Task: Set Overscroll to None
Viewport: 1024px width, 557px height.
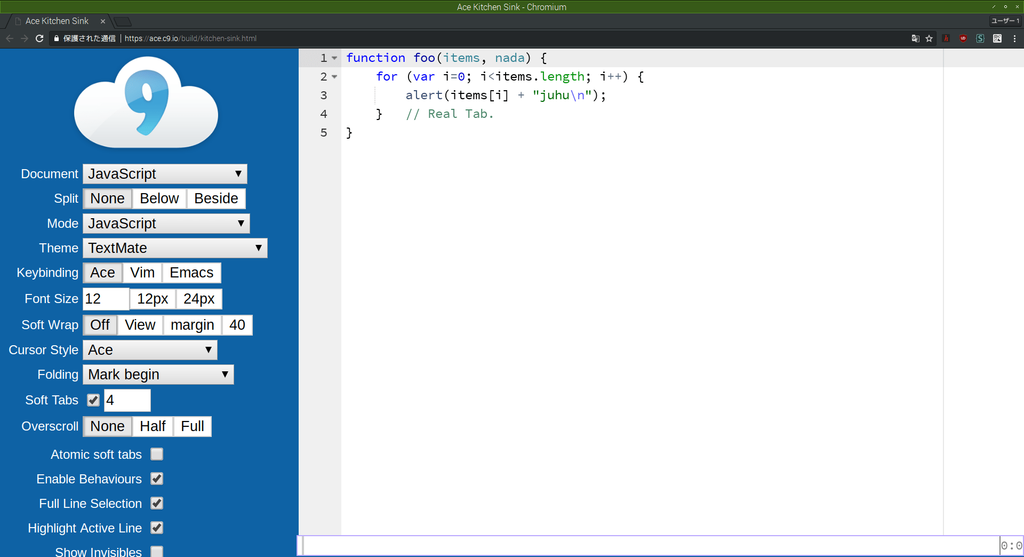Action: pos(107,426)
